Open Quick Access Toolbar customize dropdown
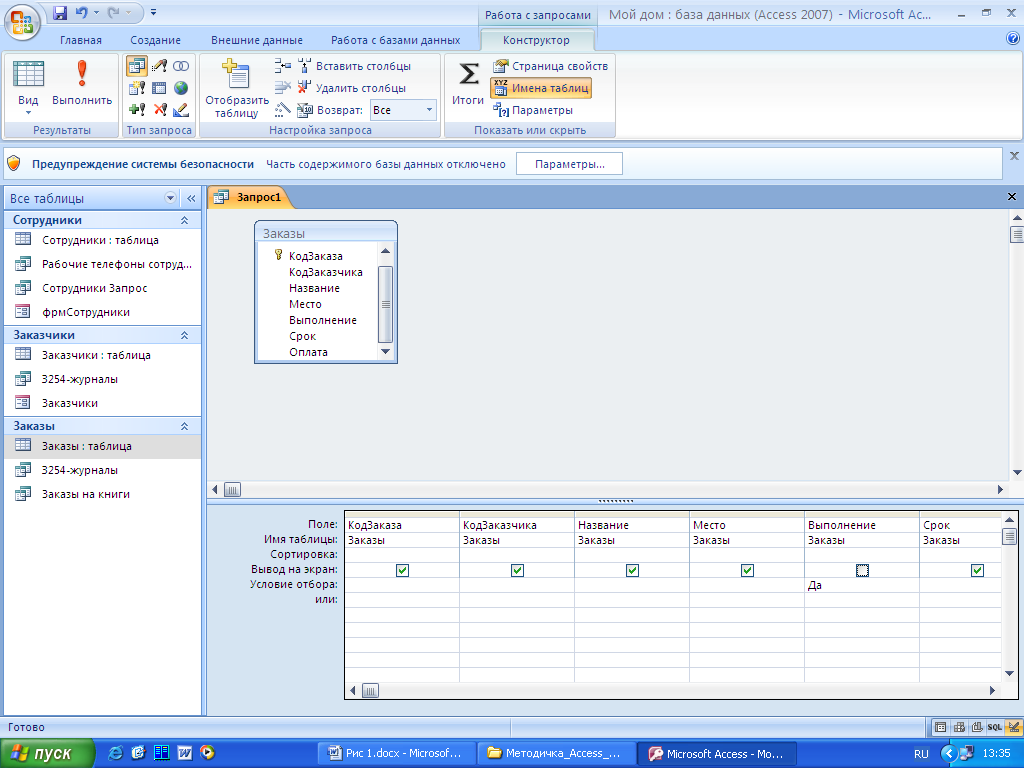This screenshot has height=768, width=1024. point(153,12)
